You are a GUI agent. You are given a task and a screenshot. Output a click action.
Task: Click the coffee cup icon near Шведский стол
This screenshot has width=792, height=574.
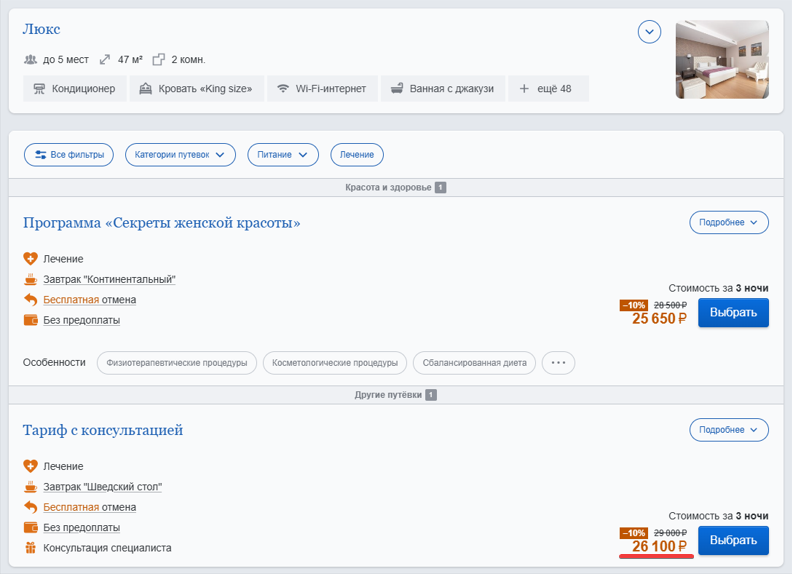click(x=31, y=487)
